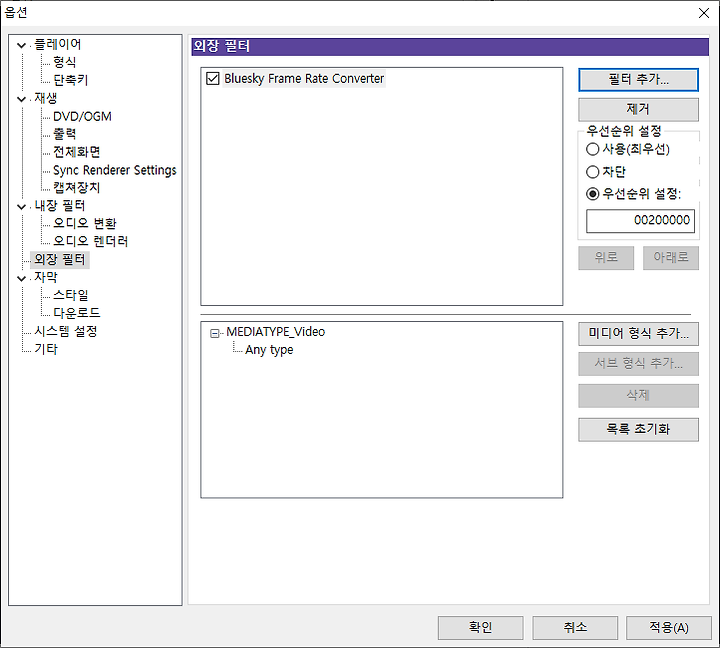Select the 내장 필터 tree item
This screenshot has height=648, width=720.
coord(60,206)
